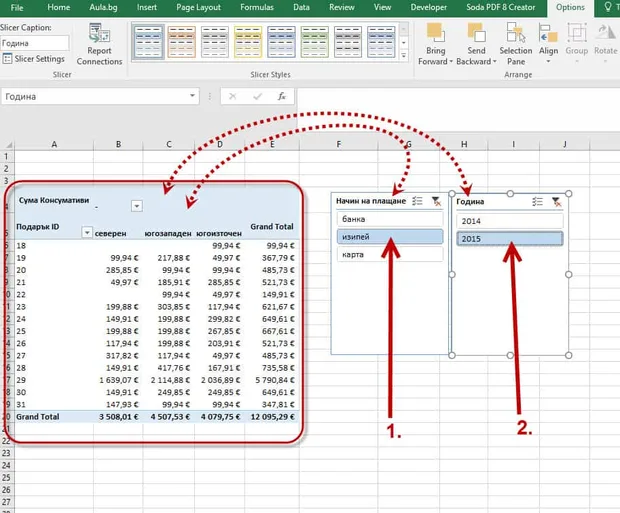Click the Tell Me lightbulb icon
This screenshot has height=513, width=620.
(608, 7)
